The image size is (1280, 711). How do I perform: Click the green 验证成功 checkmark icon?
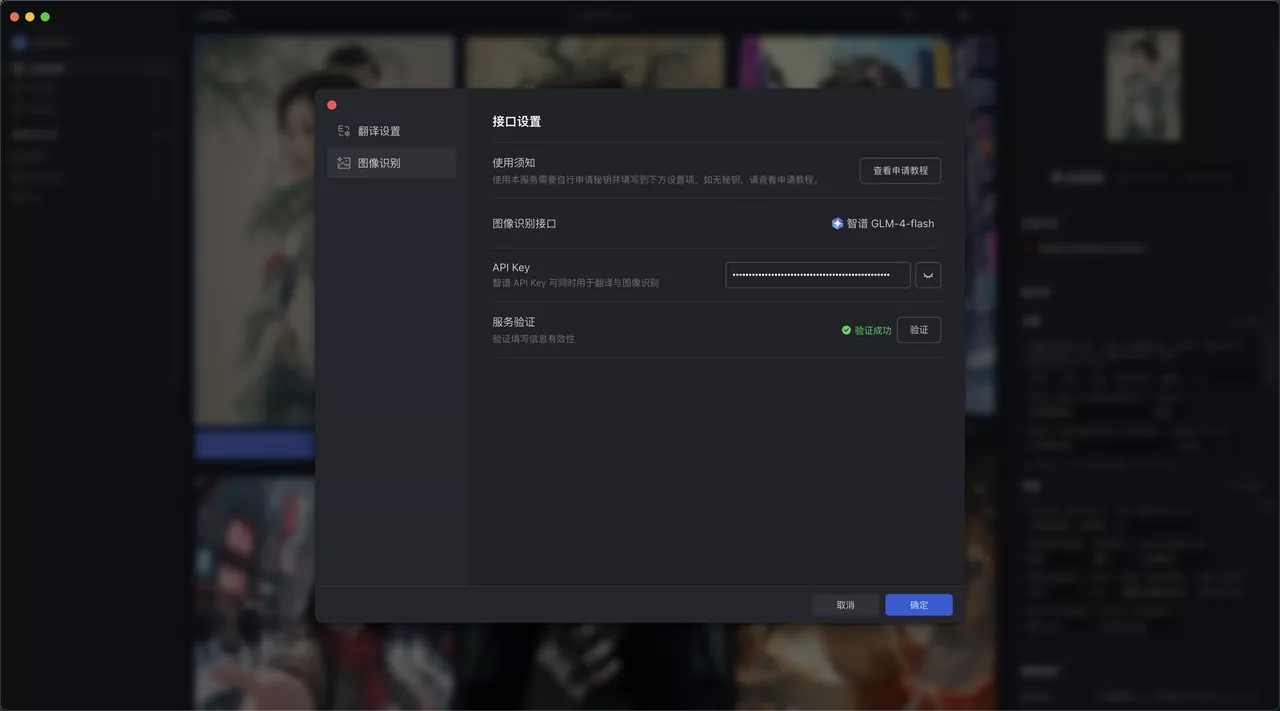pyautogui.click(x=845, y=329)
